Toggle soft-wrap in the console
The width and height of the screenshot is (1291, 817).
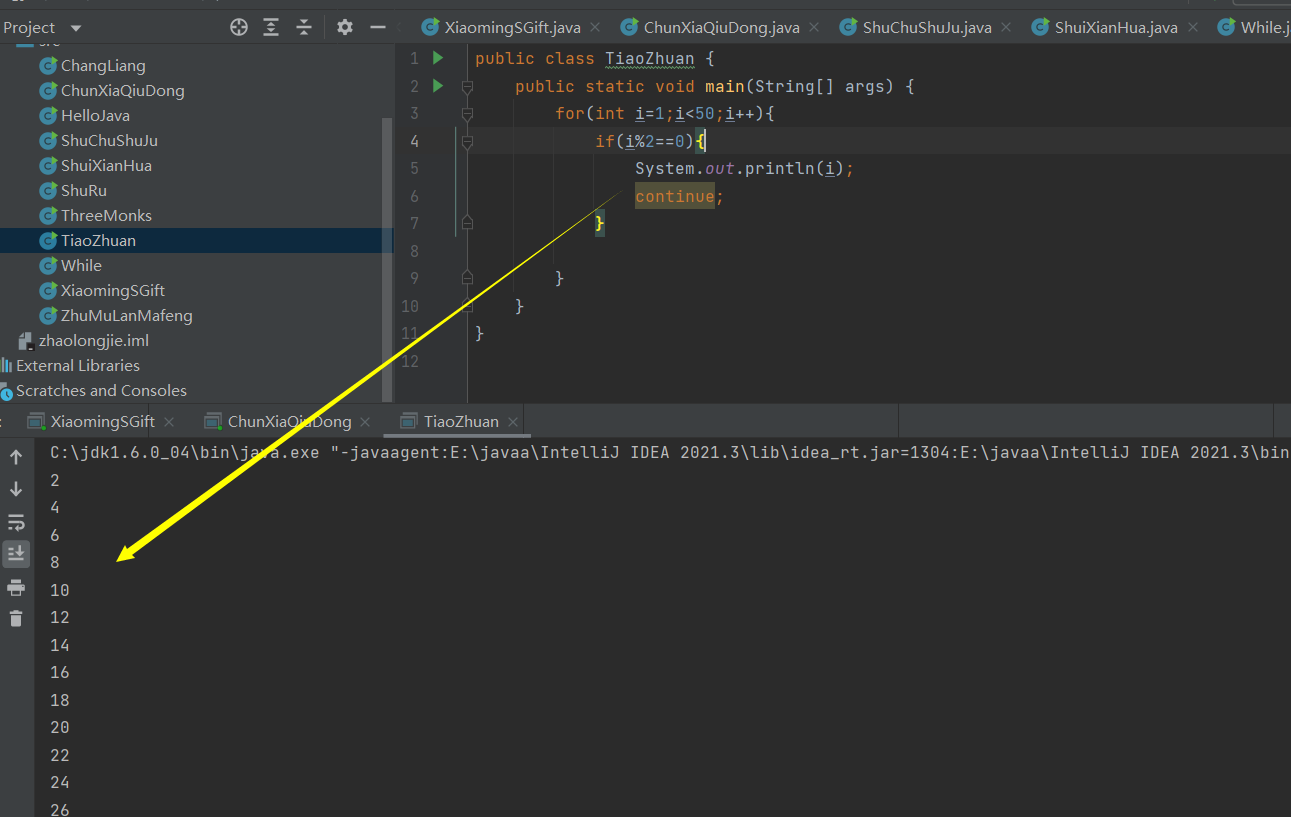point(16,522)
